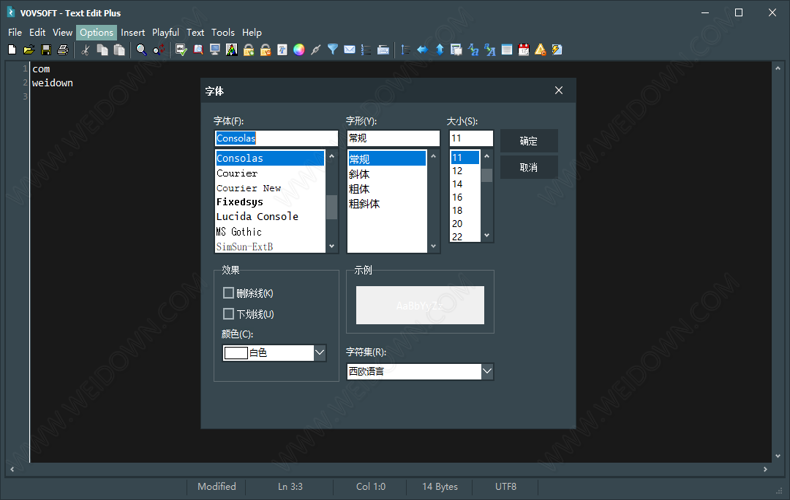Click the lowercase-to-uppercase conversion icon
Image resolution: width=790 pixels, height=500 pixels.
pyautogui.click(x=490, y=49)
